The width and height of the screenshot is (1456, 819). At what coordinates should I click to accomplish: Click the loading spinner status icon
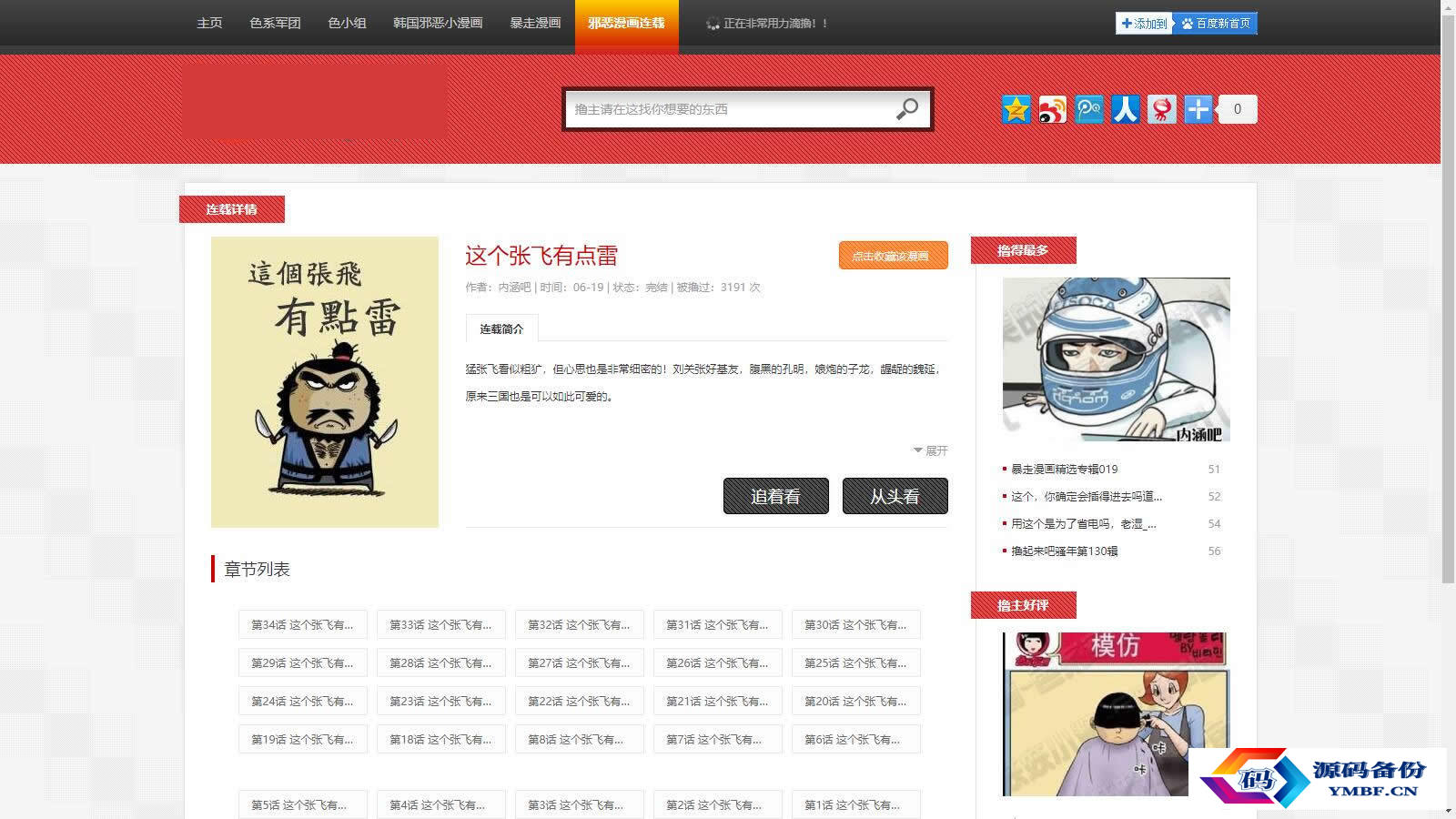[713, 24]
